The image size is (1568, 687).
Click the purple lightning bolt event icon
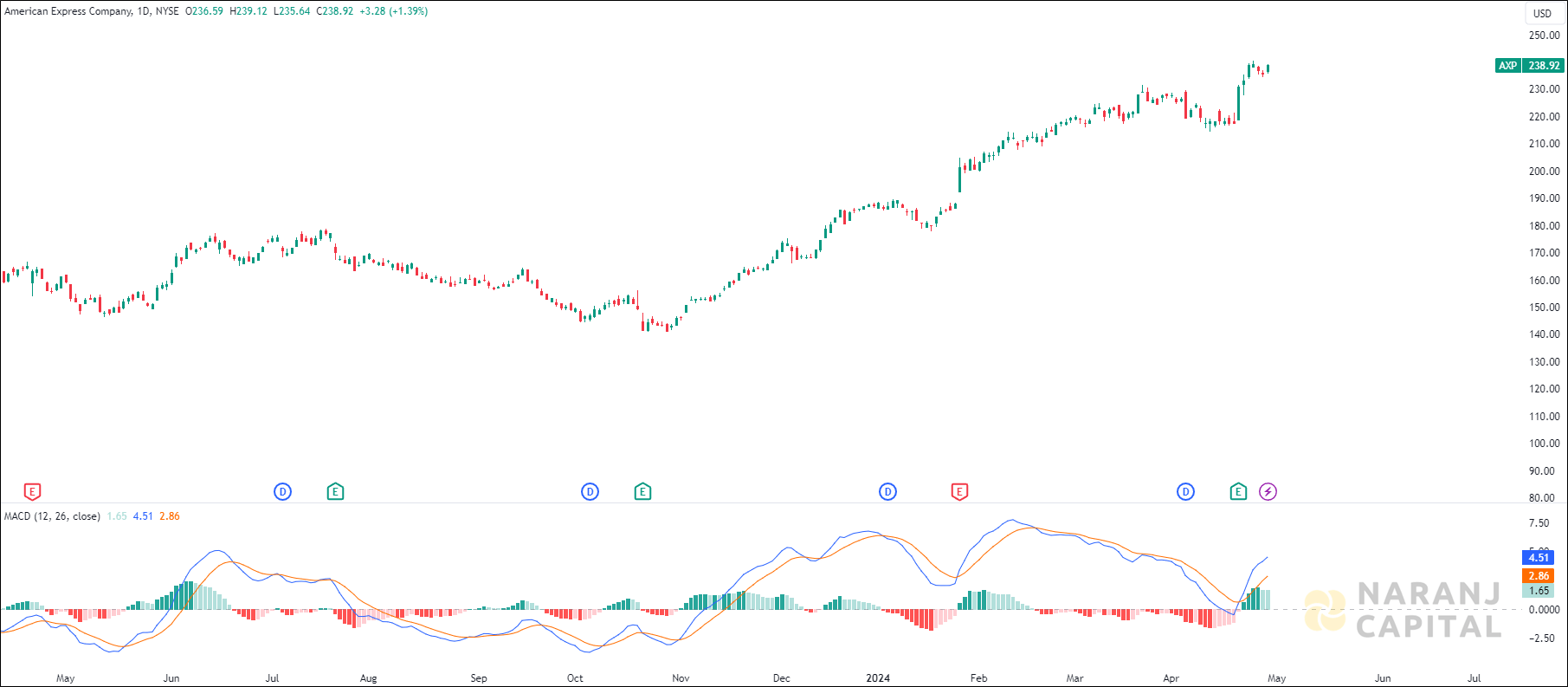(x=1268, y=492)
